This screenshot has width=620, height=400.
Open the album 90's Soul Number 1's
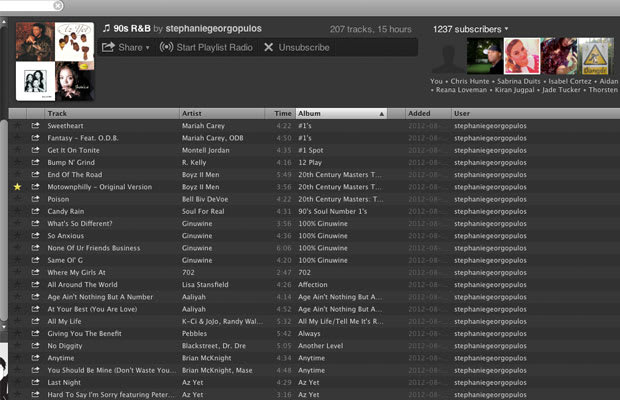pyautogui.click(x=333, y=211)
